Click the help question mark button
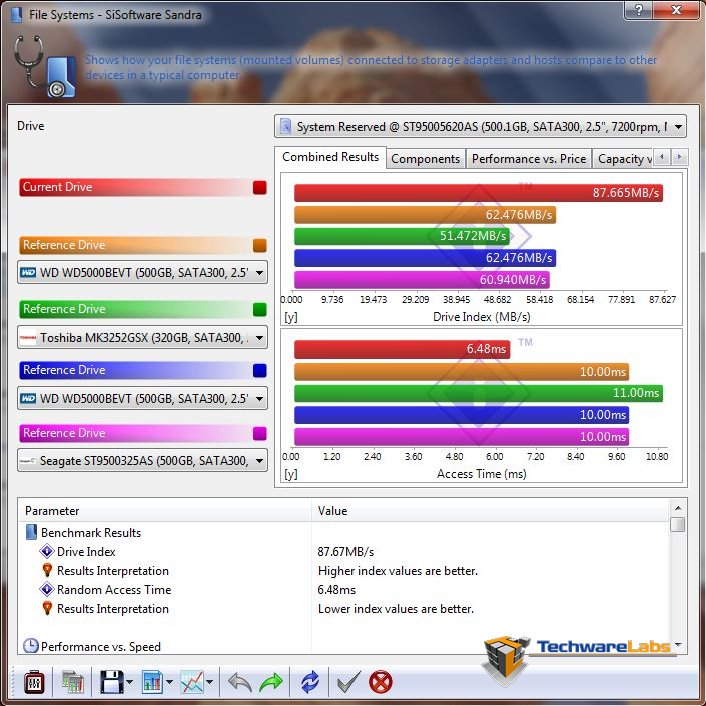The height and width of the screenshot is (706, 706). (x=638, y=9)
